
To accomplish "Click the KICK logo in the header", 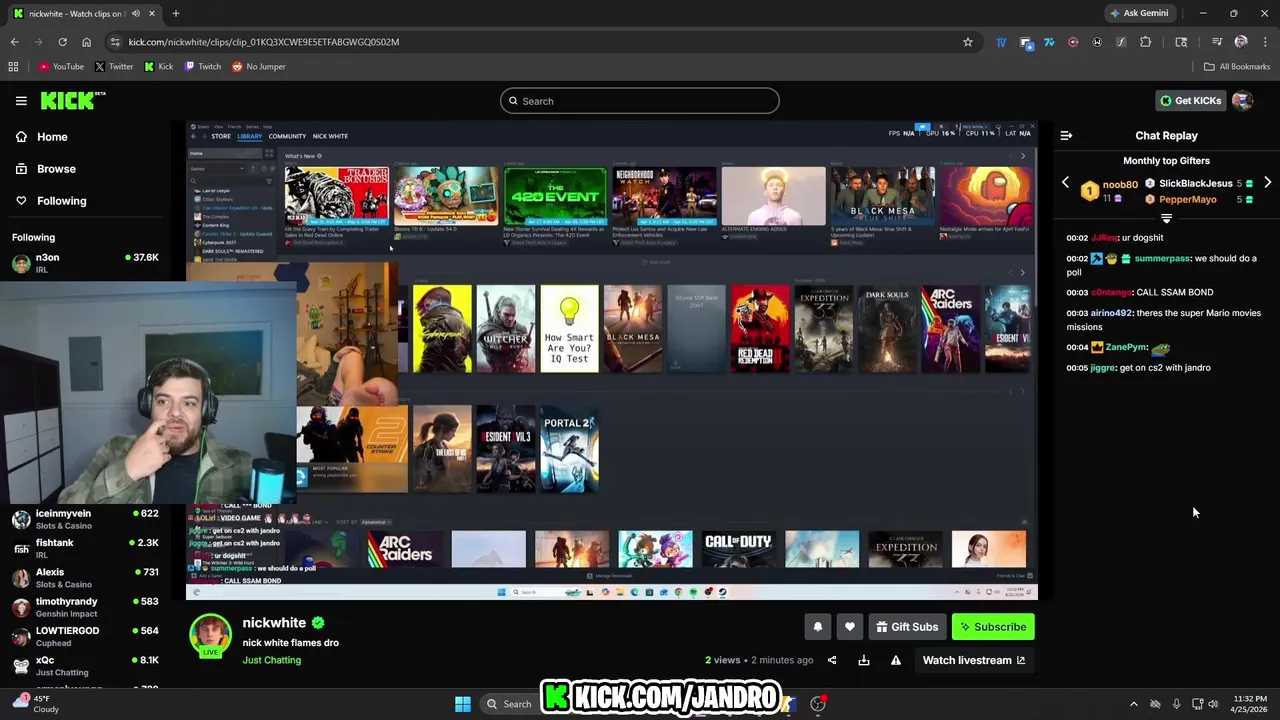I will coord(72,101).
